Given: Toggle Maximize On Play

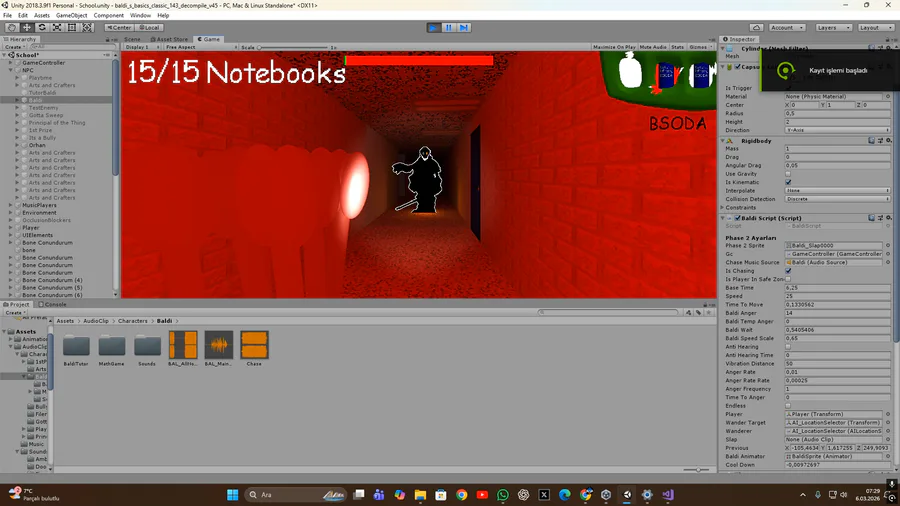Looking at the screenshot, I should (614, 47).
